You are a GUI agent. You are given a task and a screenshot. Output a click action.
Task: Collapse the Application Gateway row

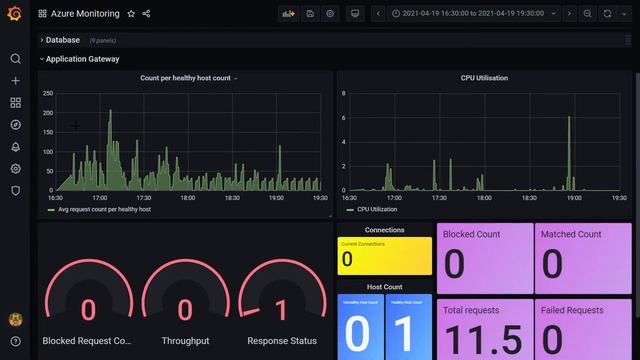(x=79, y=59)
